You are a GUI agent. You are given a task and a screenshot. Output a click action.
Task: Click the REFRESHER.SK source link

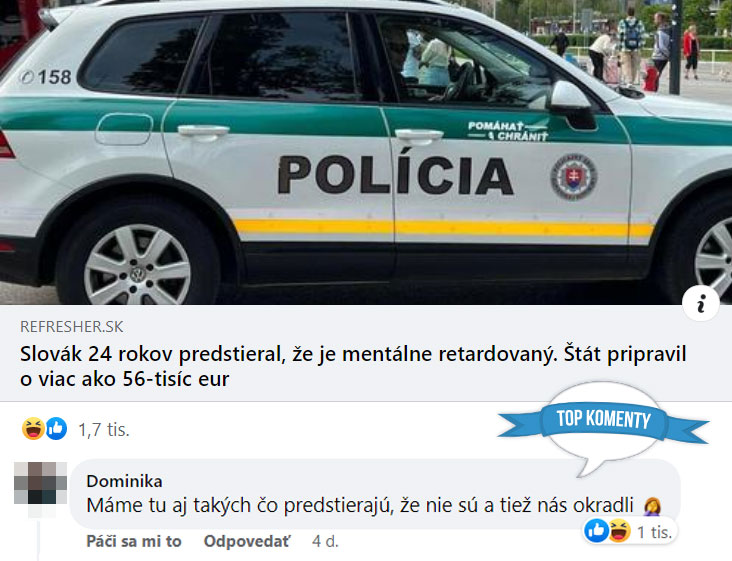(x=72, y=327)
